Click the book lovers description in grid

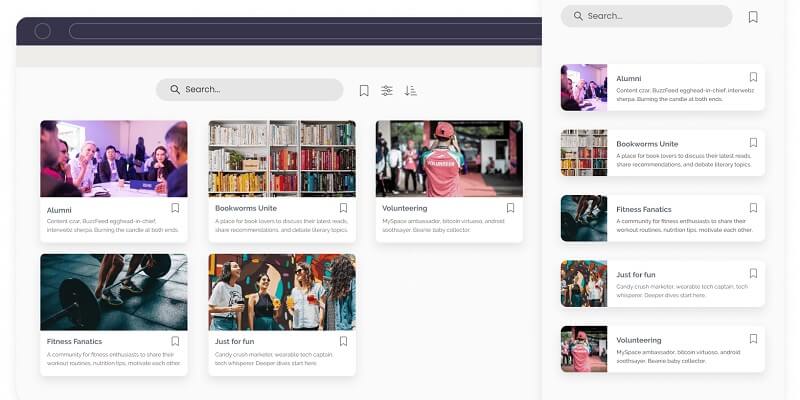281,226
